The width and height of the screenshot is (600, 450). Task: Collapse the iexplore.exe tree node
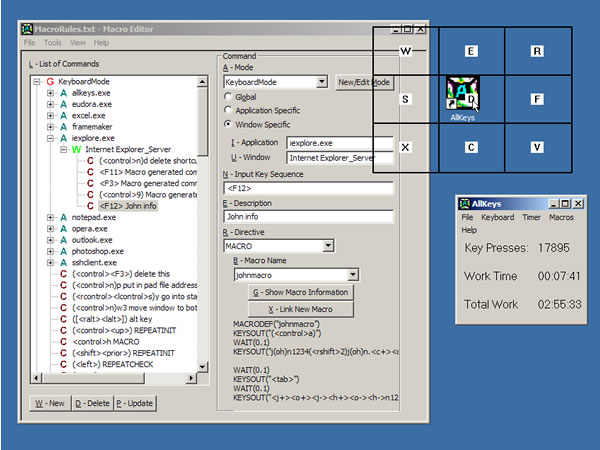(50, 138)
